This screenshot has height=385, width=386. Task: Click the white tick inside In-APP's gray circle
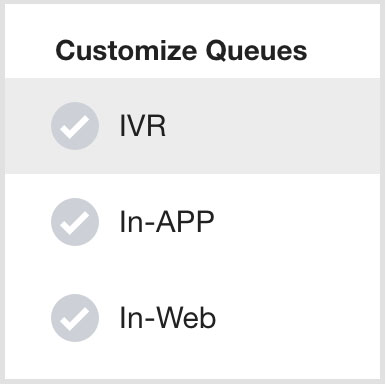[75, 223]
